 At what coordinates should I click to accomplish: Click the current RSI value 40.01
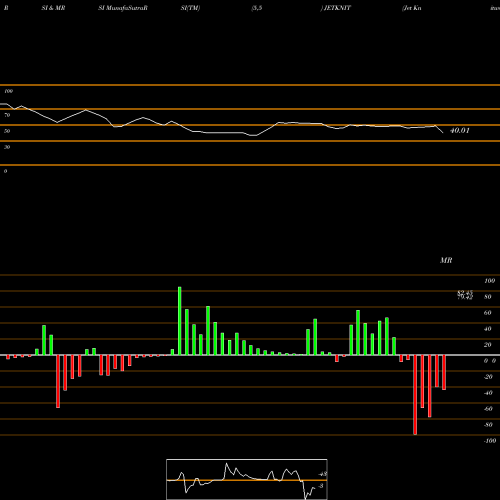[460, 130]
